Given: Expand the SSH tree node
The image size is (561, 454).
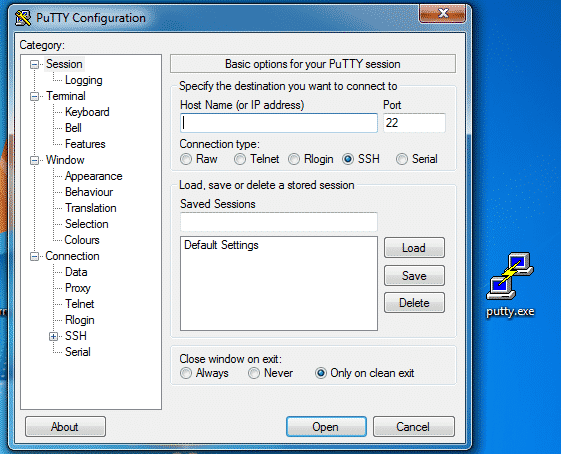Looking at the screenshot, I should point(53,336).
